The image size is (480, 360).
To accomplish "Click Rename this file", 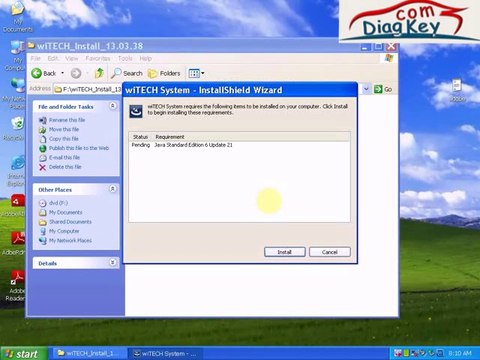I will click(x=67, y=120).
